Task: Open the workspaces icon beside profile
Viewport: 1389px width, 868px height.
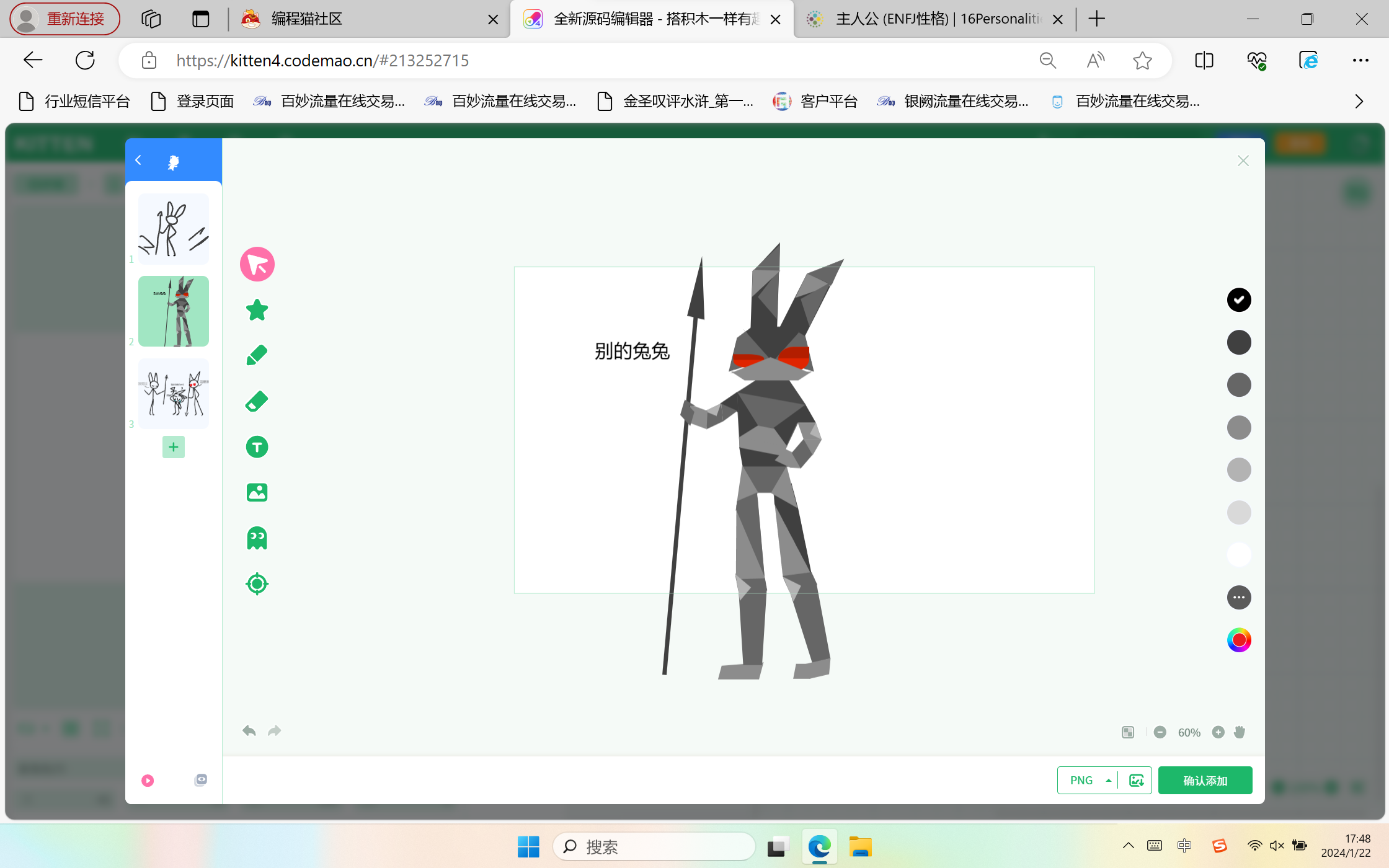Action: (151, 19)
